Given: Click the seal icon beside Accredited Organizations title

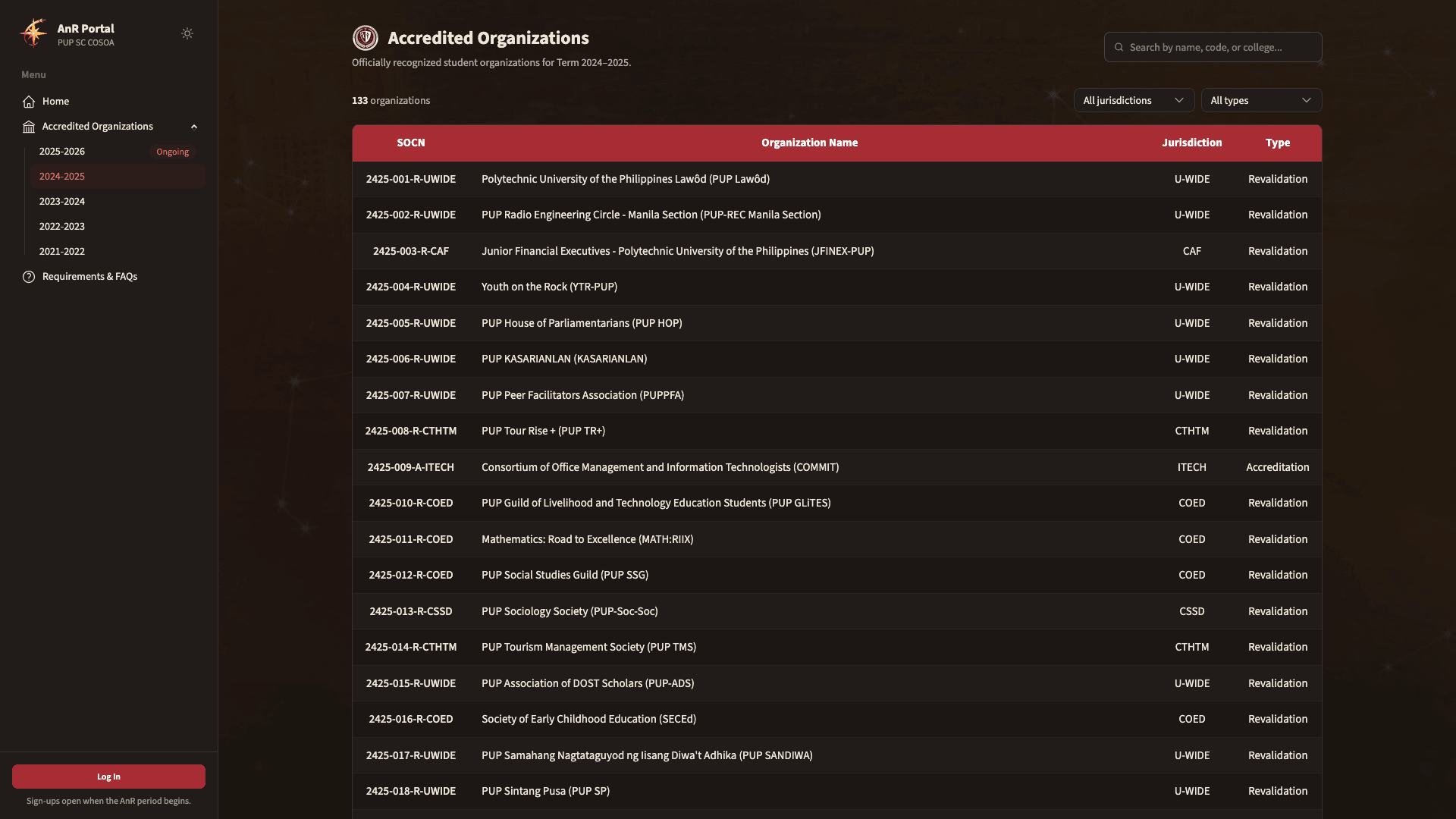Looking at the screenshot, I should (366, 38).
